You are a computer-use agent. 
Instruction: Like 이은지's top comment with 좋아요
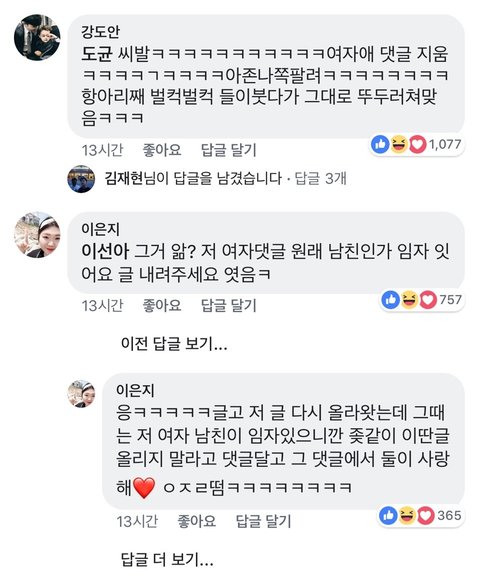coord(162,305)
